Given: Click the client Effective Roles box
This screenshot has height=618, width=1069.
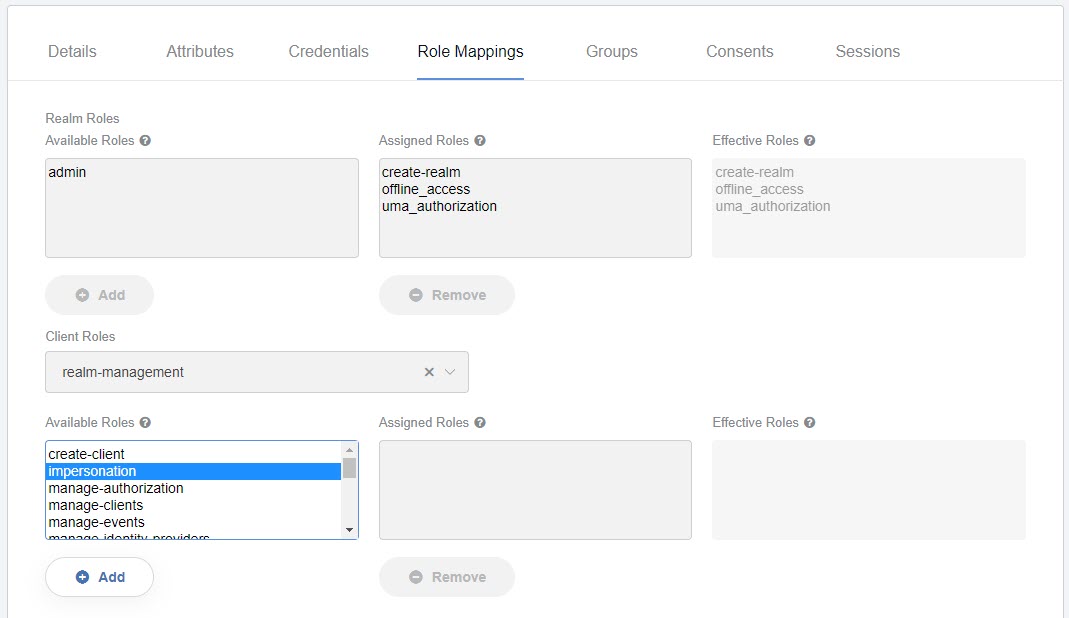Looking at the screenshot, I should [x=869, y=490].
